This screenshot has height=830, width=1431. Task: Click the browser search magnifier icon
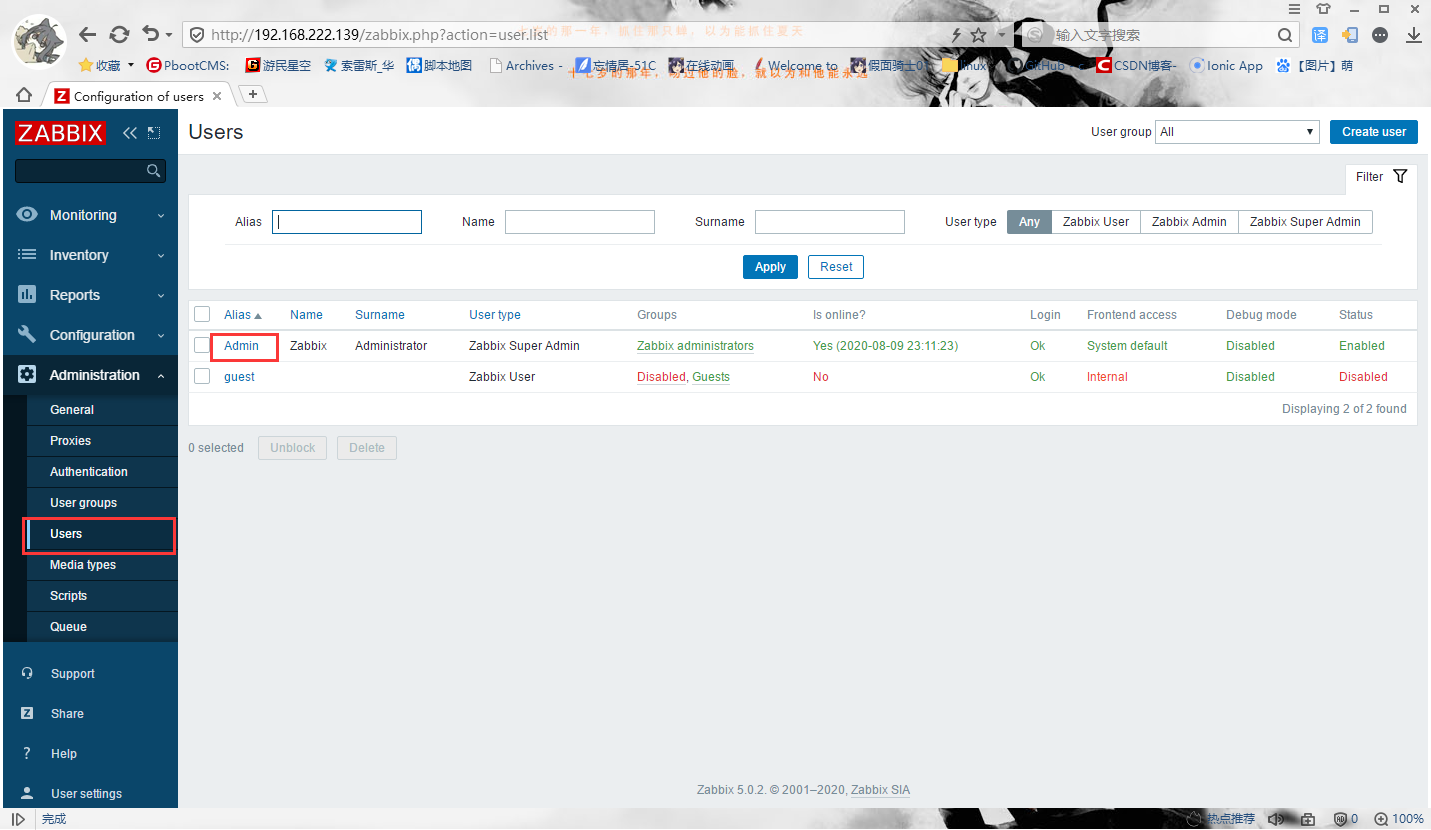click(x=1286, y=35)
